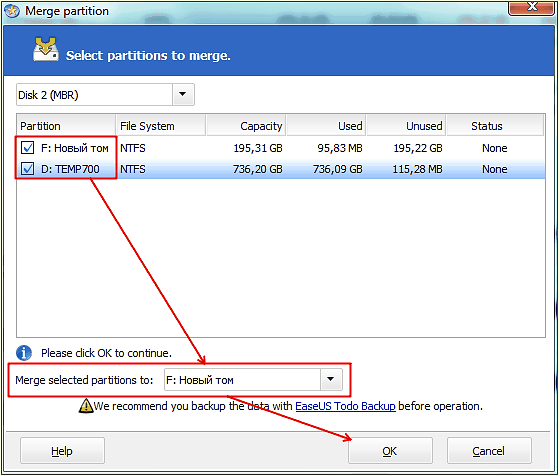Uncheck the F: Новый том partition
This screenshot has width=559, height=476.
point(27,147)
